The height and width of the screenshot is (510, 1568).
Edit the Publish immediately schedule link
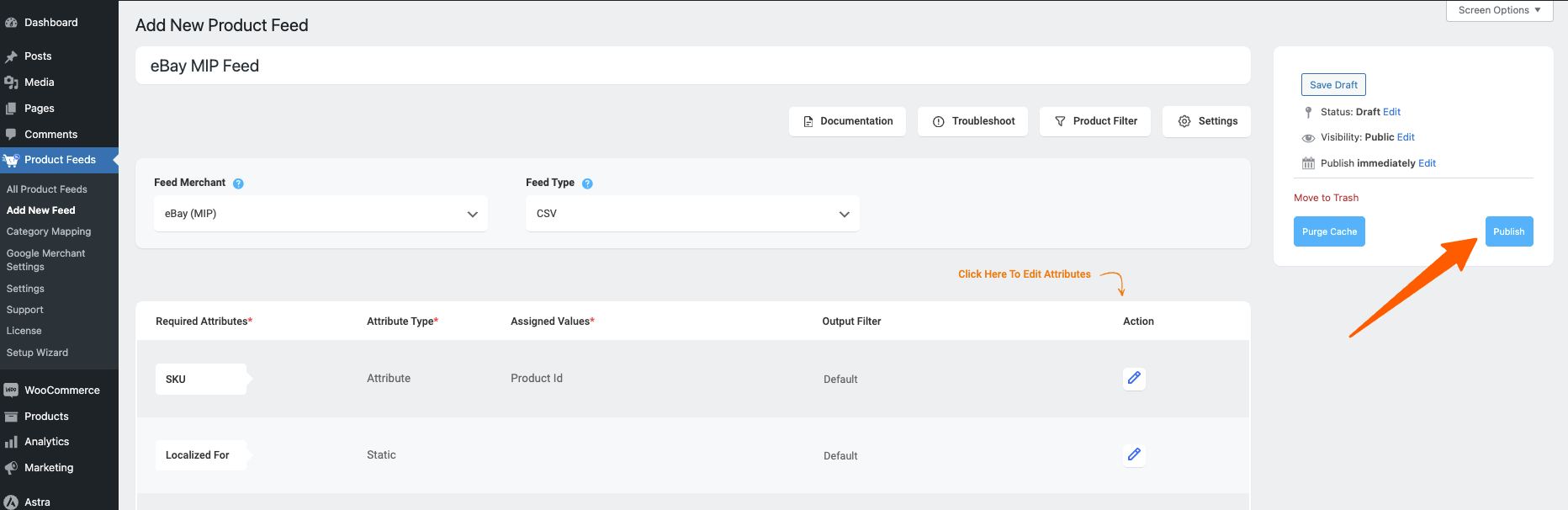[x=1428, y=163]
